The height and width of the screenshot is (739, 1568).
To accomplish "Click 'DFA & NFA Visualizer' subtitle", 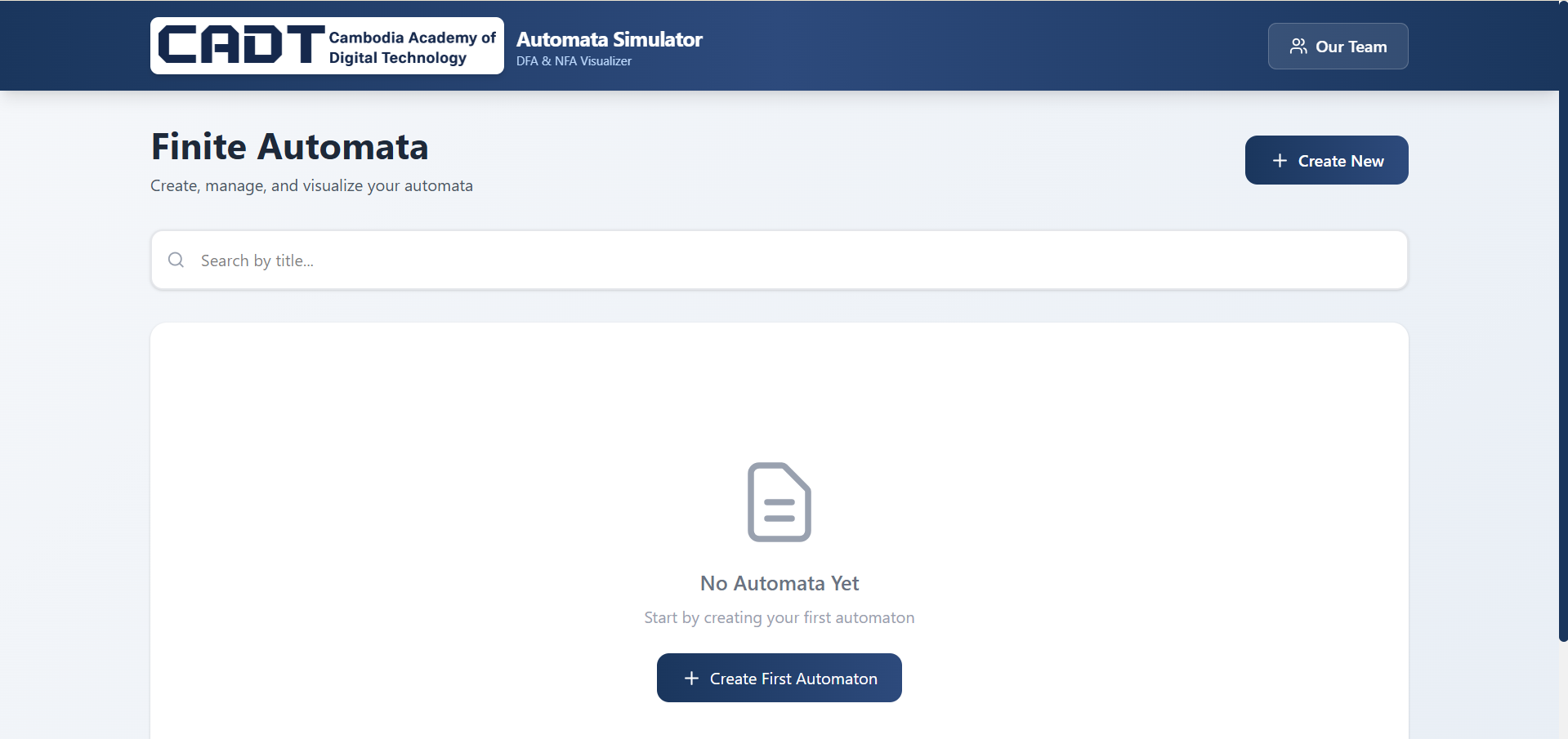I will (574, 61).
